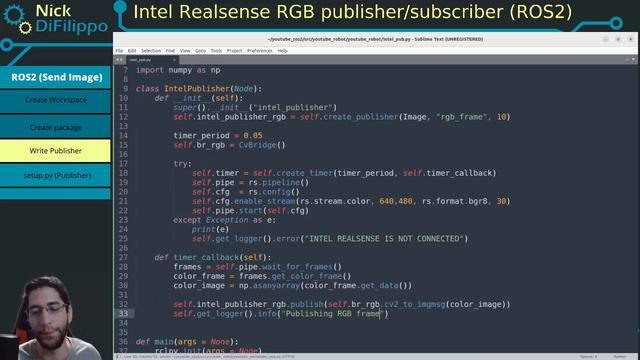Click the tab navigation arrows left of tabs
The width and height of the screenshot is (640, 360).
119,60
